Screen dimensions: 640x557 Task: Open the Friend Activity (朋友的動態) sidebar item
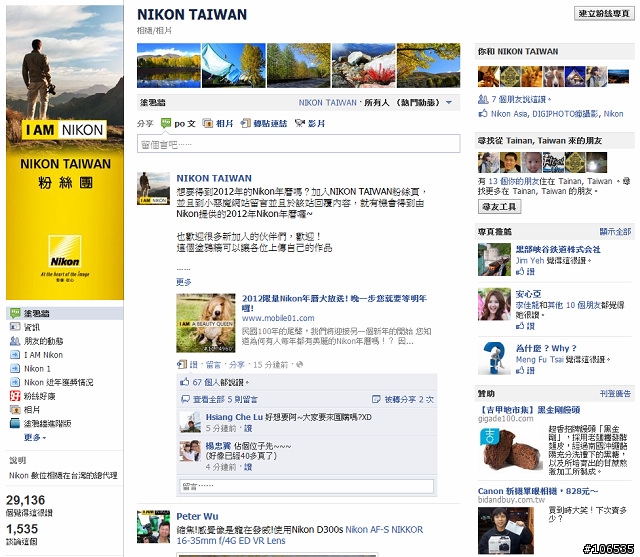pos(43,341)
